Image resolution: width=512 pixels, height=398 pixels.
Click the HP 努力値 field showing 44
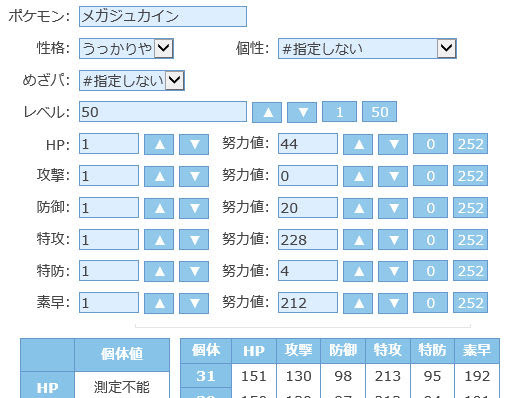308,144
